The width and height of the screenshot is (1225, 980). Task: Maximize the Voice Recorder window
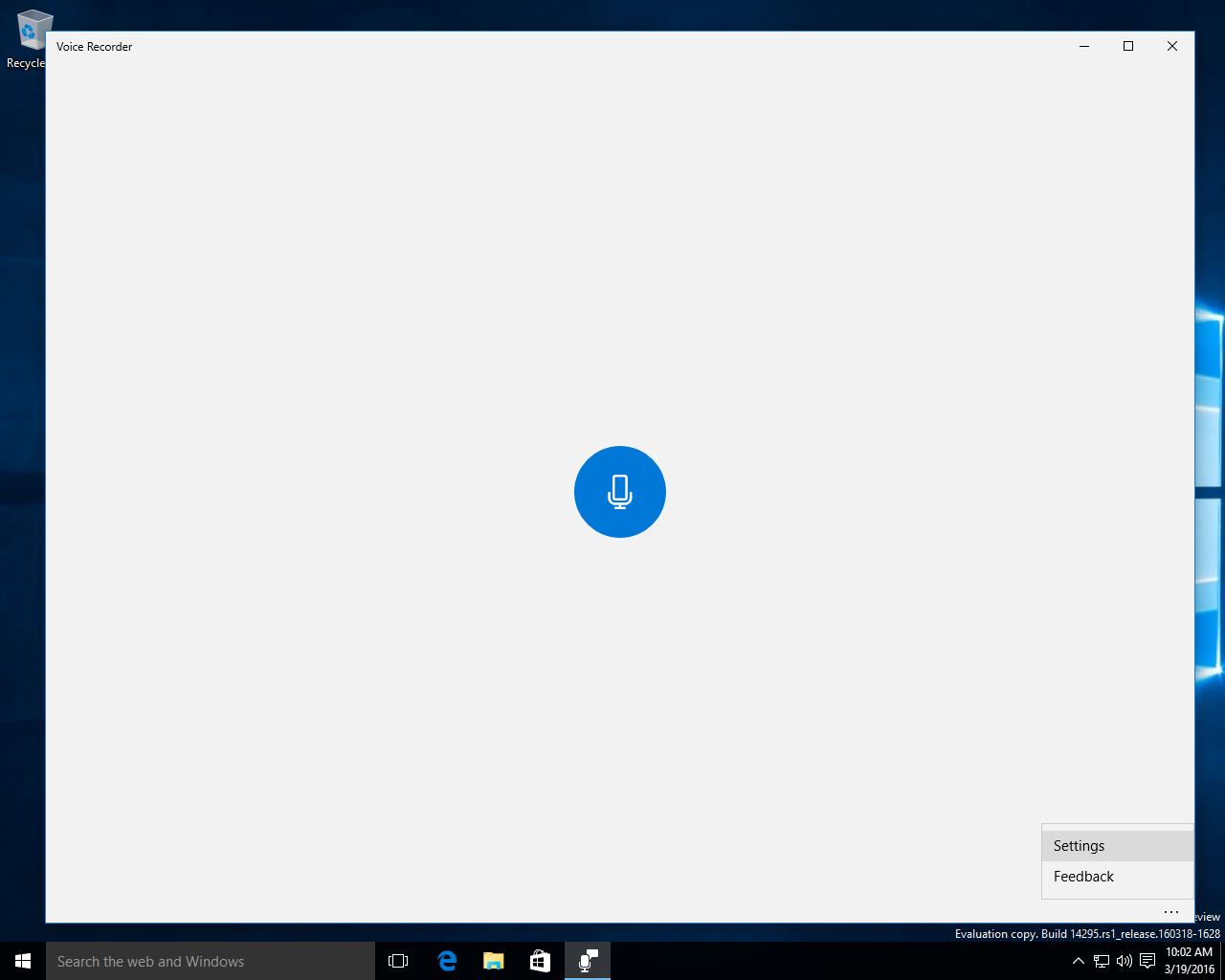pos(1128,46)
